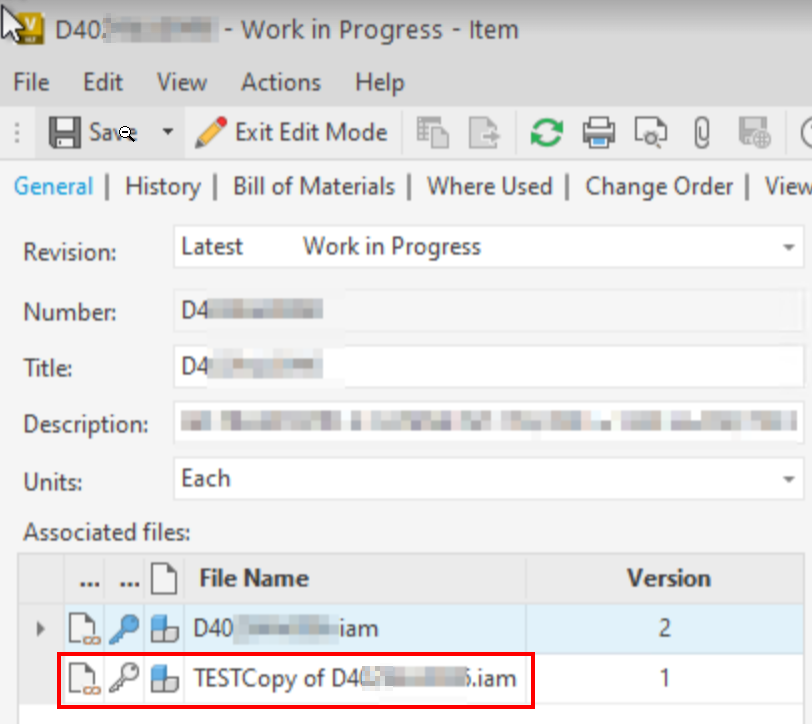This screenshot has height=724, width=812.
Task: Select the Copy Item toolbar icon
Action: (x=431, y=132)
